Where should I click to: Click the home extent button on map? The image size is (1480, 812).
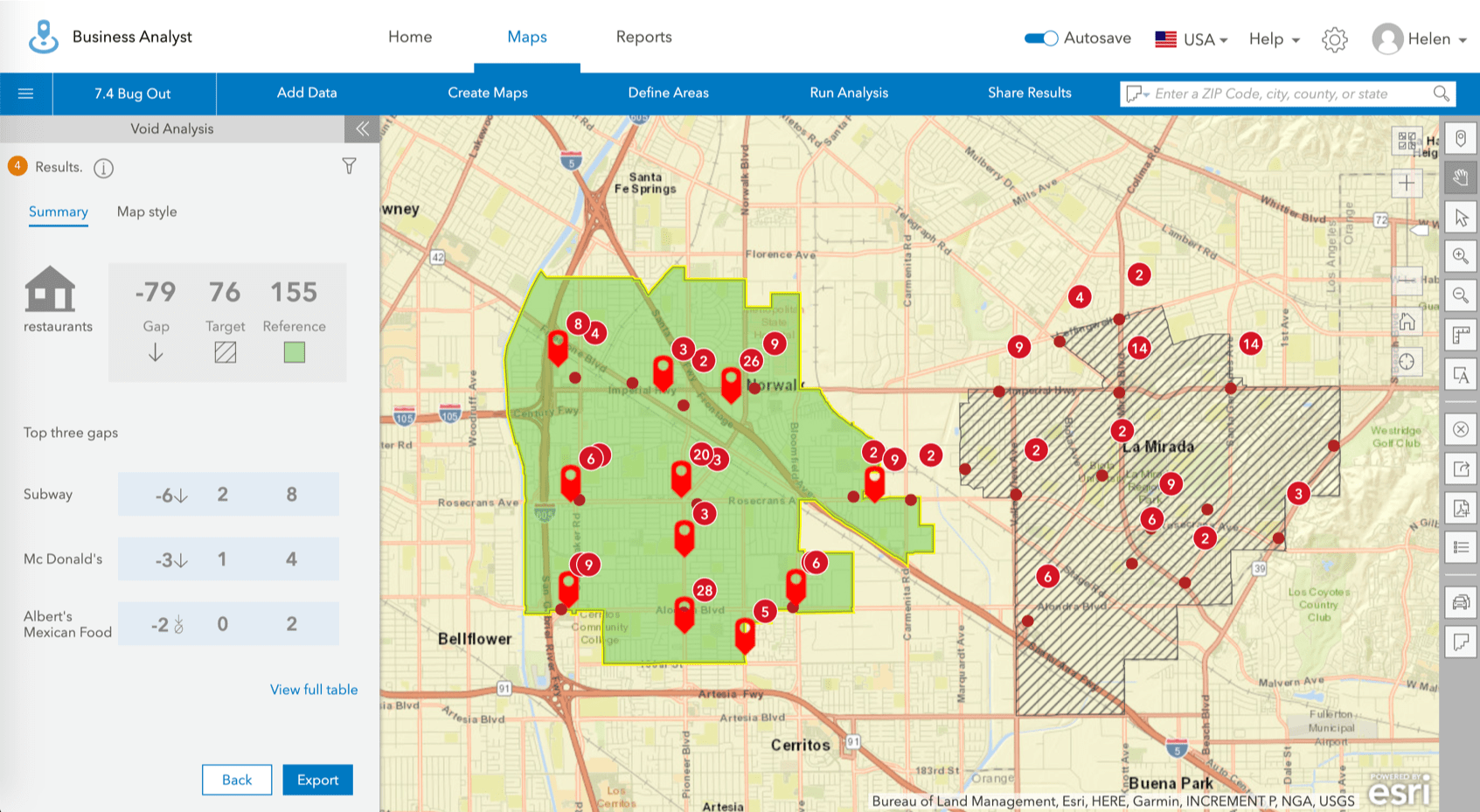point(1407,322)
